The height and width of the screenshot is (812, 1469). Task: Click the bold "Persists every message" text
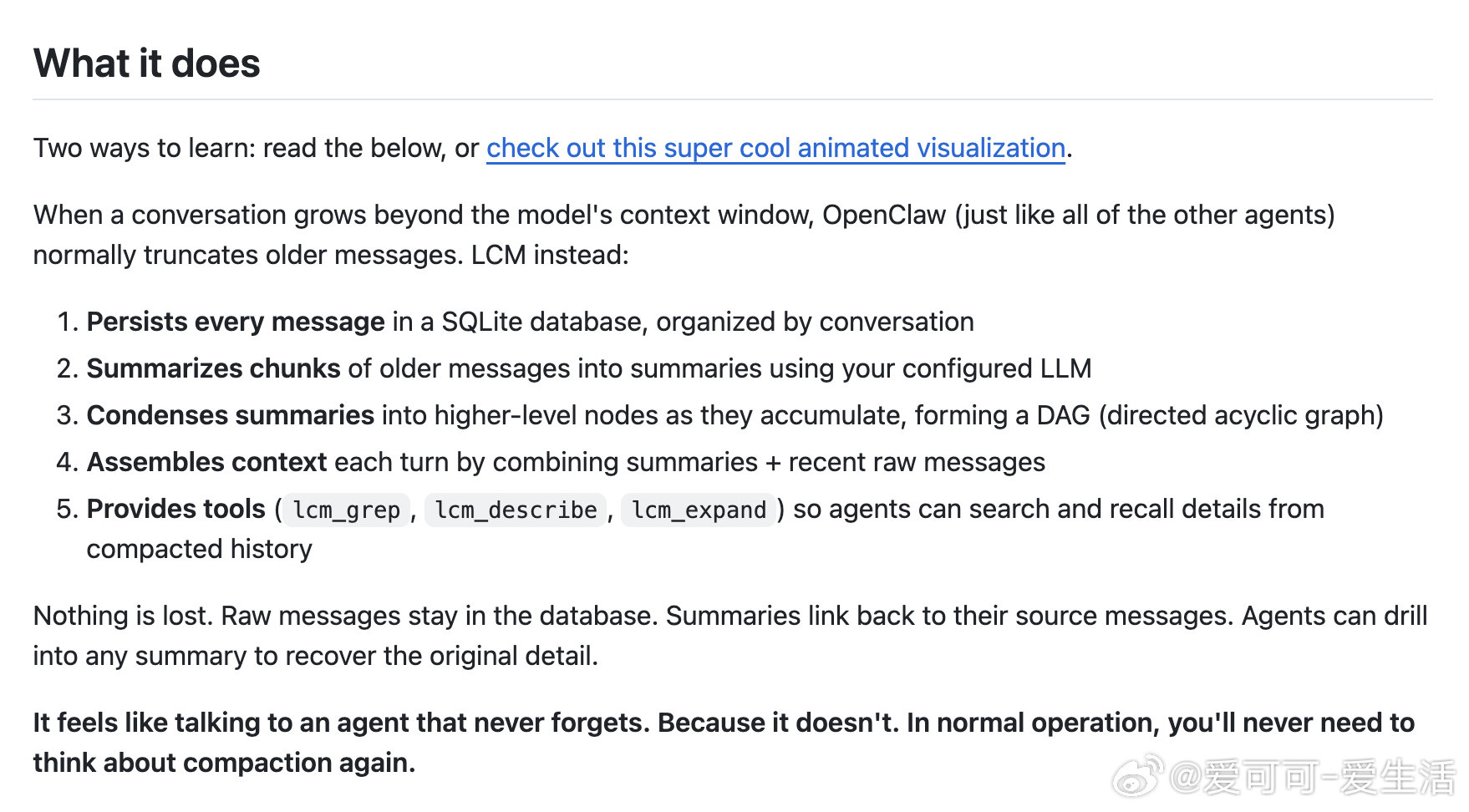point(236,322)
